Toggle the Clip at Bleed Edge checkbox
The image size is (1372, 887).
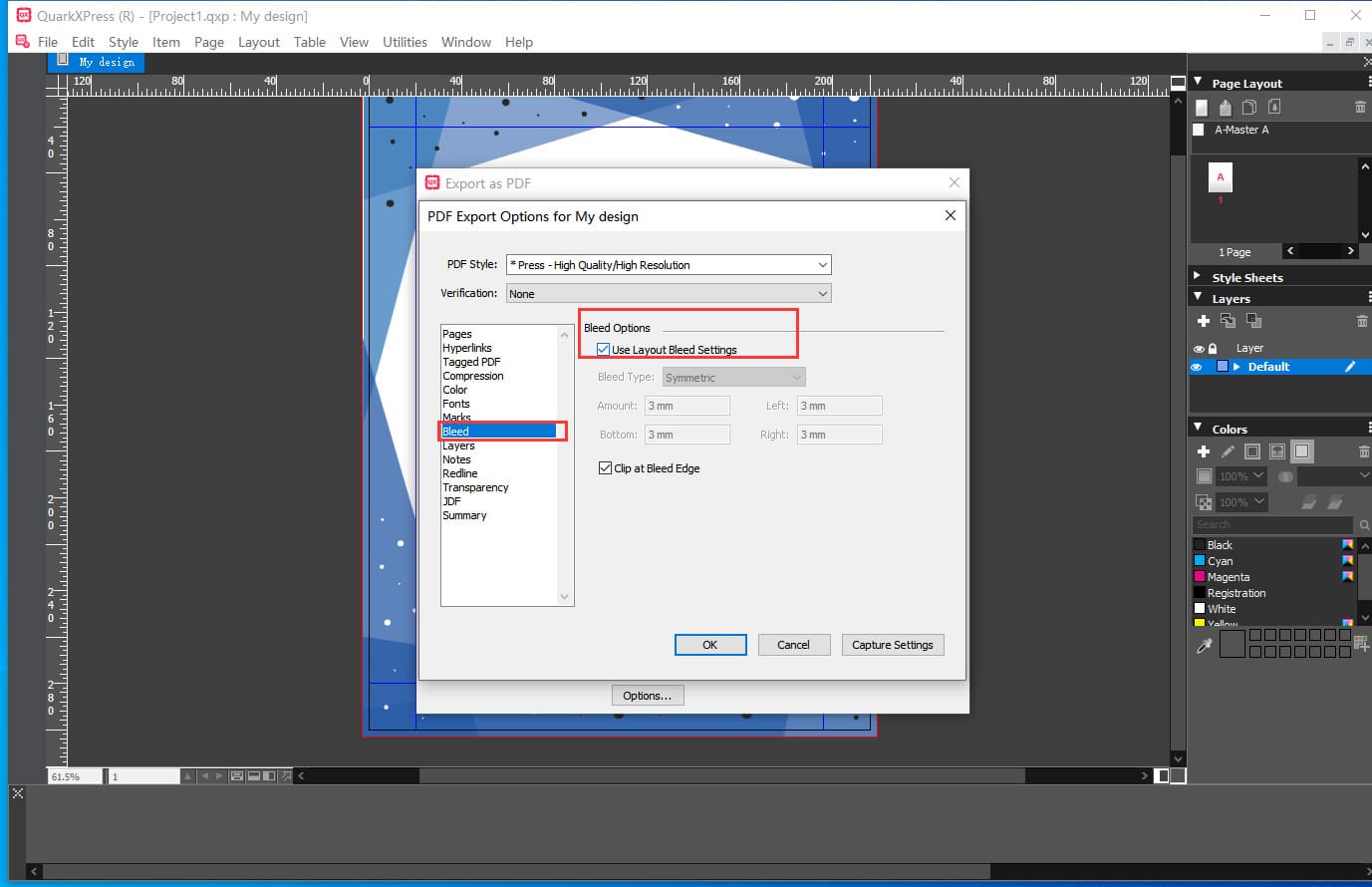click(x=605, y=468)
